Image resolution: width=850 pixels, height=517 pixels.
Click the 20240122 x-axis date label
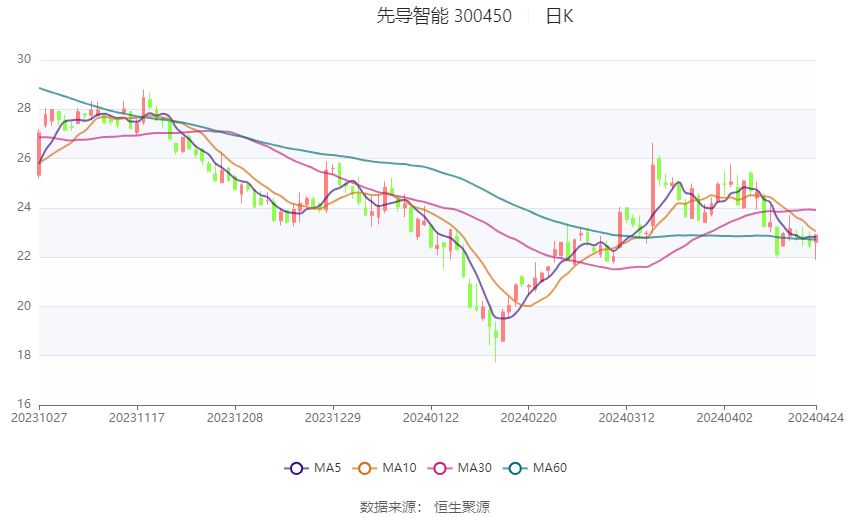(x=431, y=417)
